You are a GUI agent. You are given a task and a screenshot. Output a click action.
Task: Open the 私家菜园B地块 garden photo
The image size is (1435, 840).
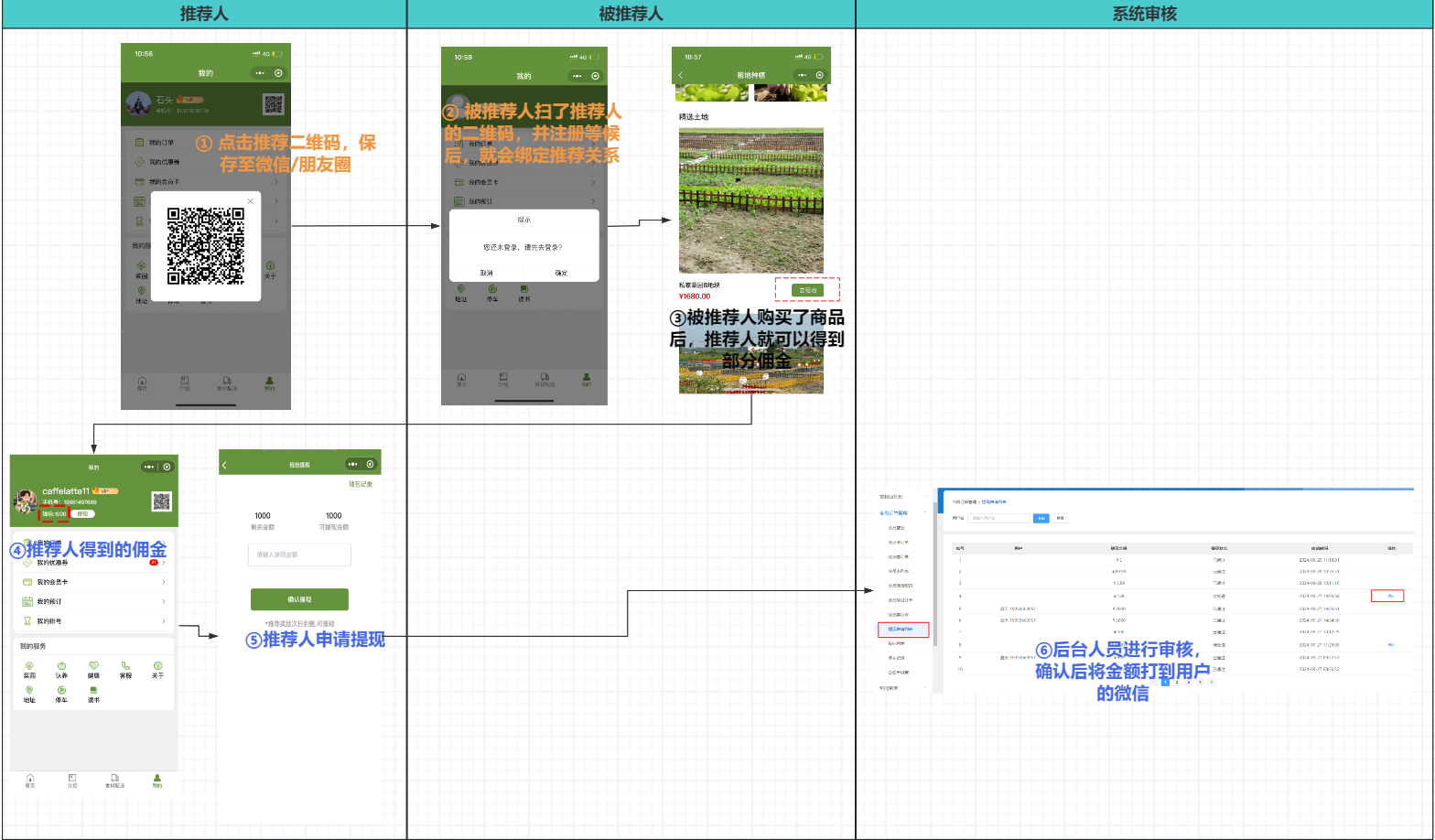751,200
